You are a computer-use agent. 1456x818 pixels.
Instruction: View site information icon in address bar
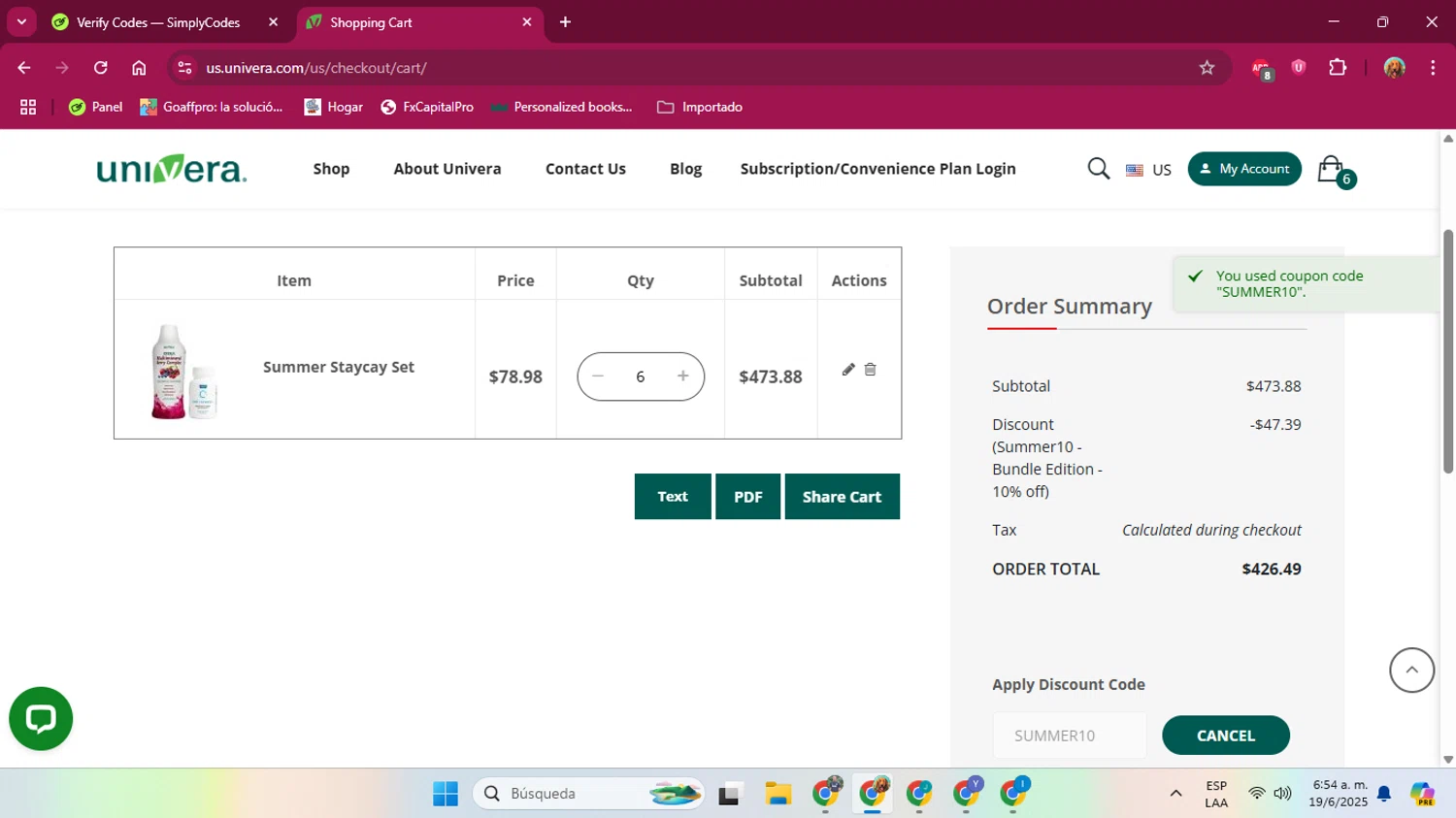point(185,68)
